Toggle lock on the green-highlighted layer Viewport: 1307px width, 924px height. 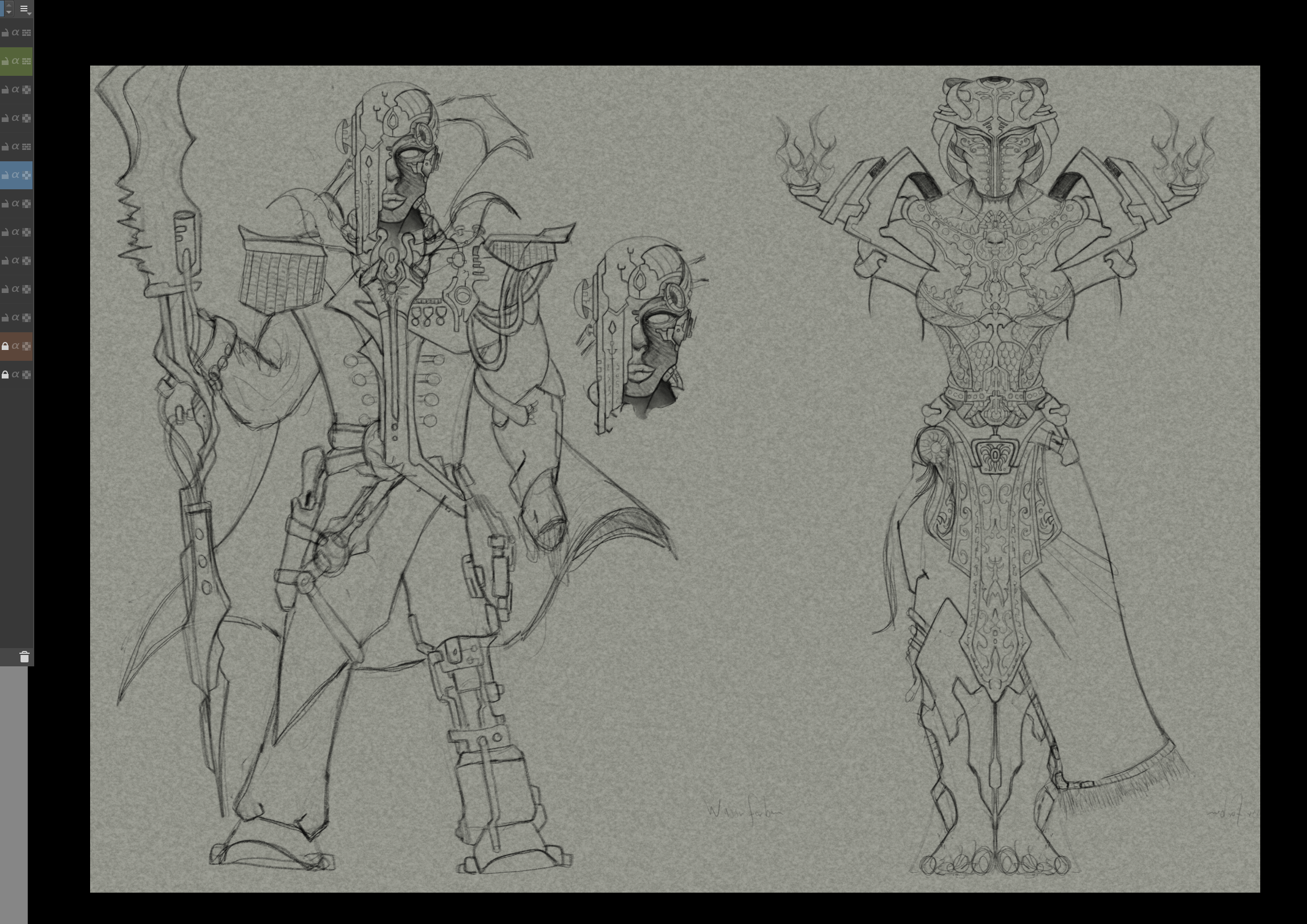pyautogui.click(x=5, y=62)
